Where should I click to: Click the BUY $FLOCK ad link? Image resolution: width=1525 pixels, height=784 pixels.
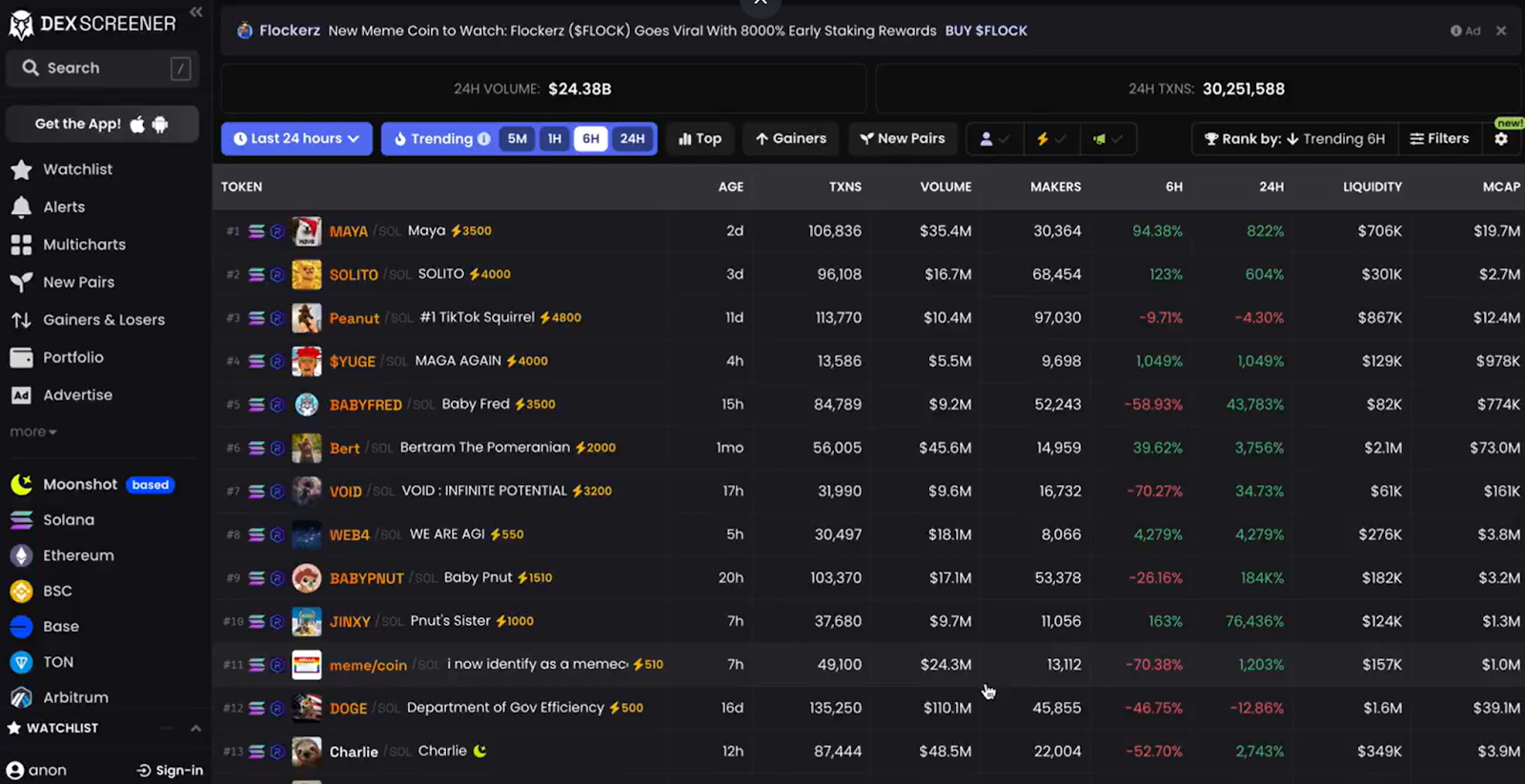[986, 30]
